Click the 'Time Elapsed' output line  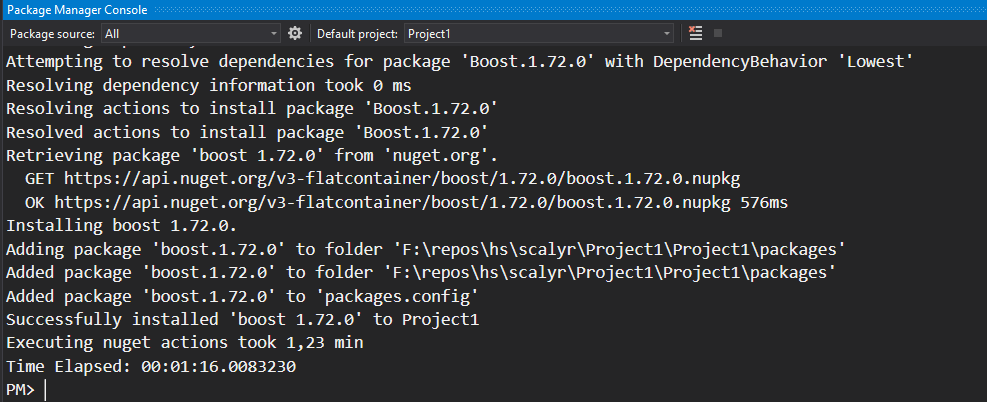pos(151,367)
